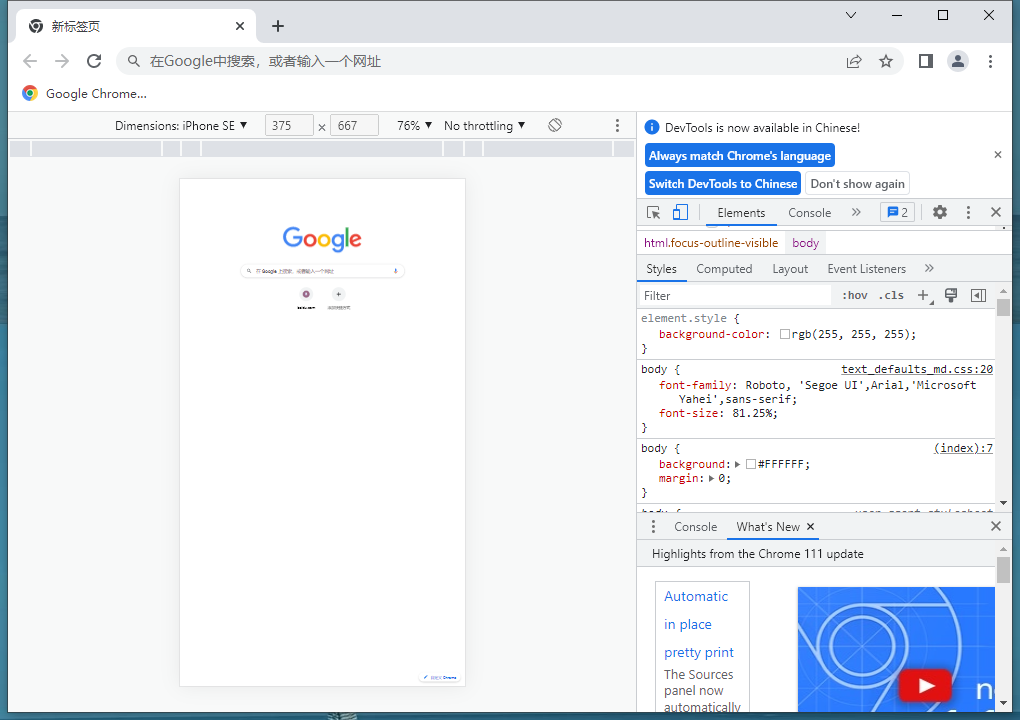The height and width of the screenshot is (720, 1020).
Task: Switch to the Elements tab
Action: click(741, 213)
